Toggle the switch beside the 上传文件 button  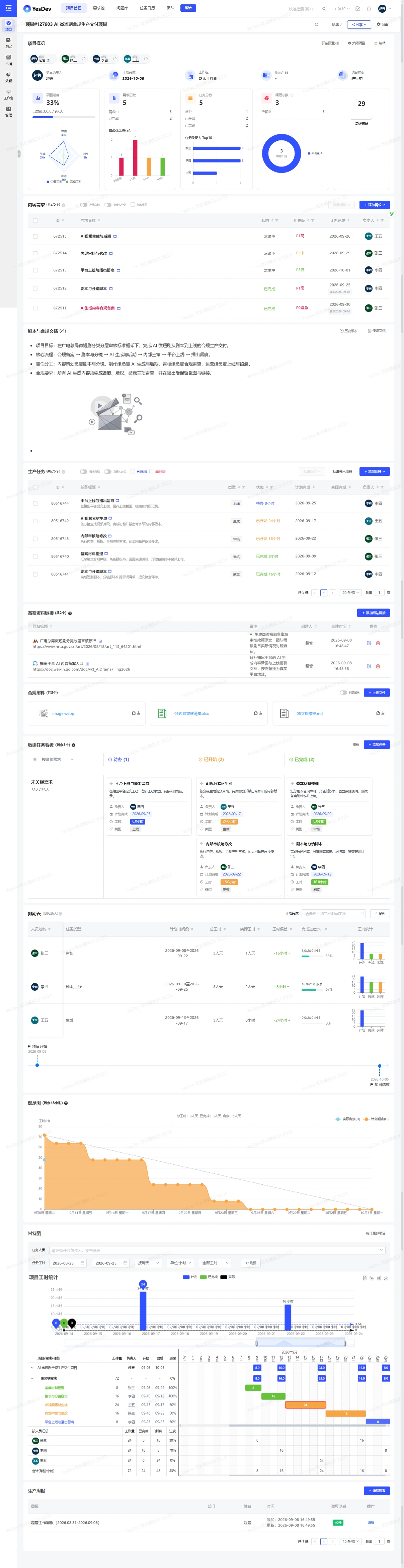click(343, 692)
